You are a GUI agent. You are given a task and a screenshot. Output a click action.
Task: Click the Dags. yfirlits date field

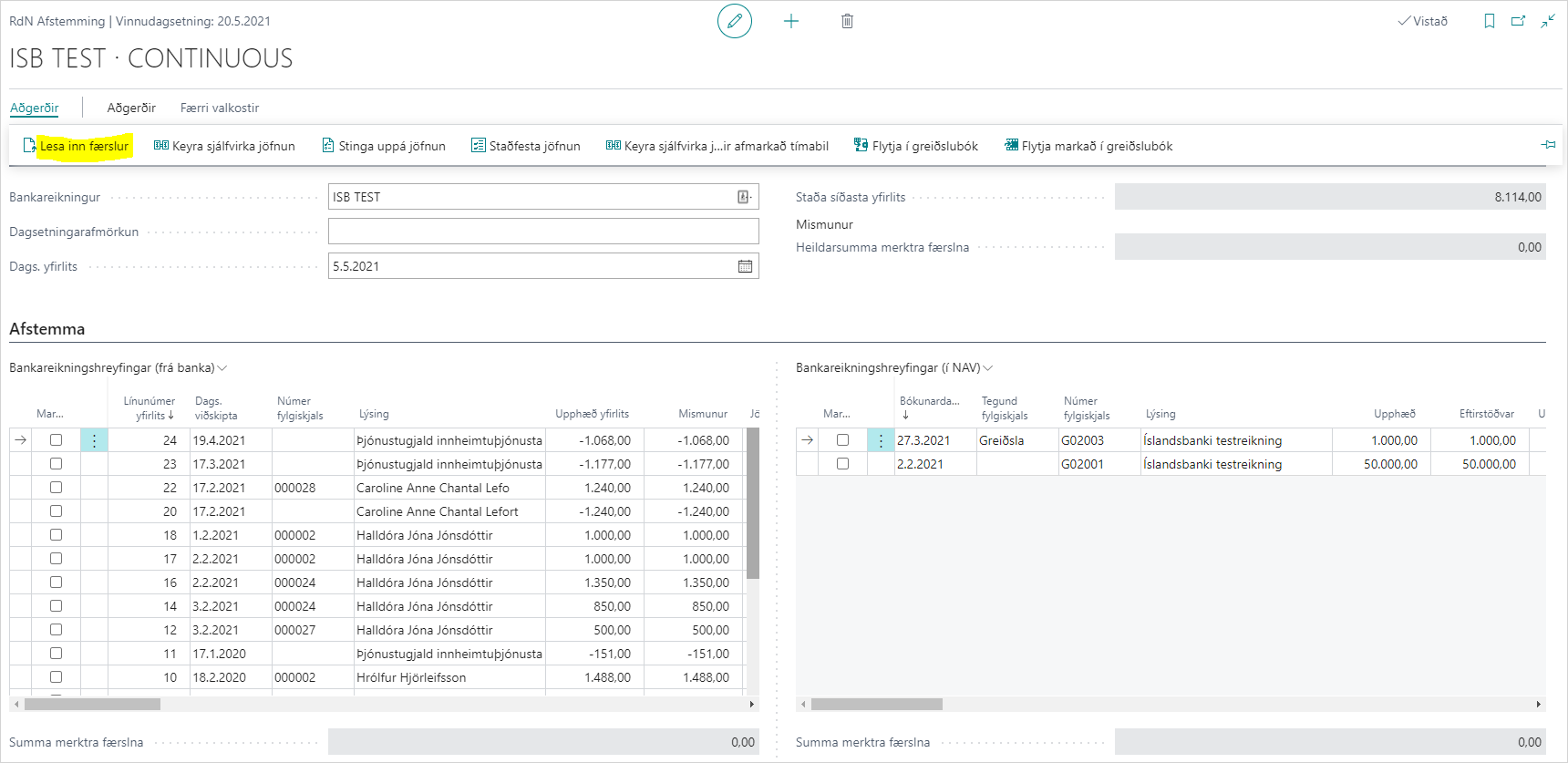pos(543,266)
